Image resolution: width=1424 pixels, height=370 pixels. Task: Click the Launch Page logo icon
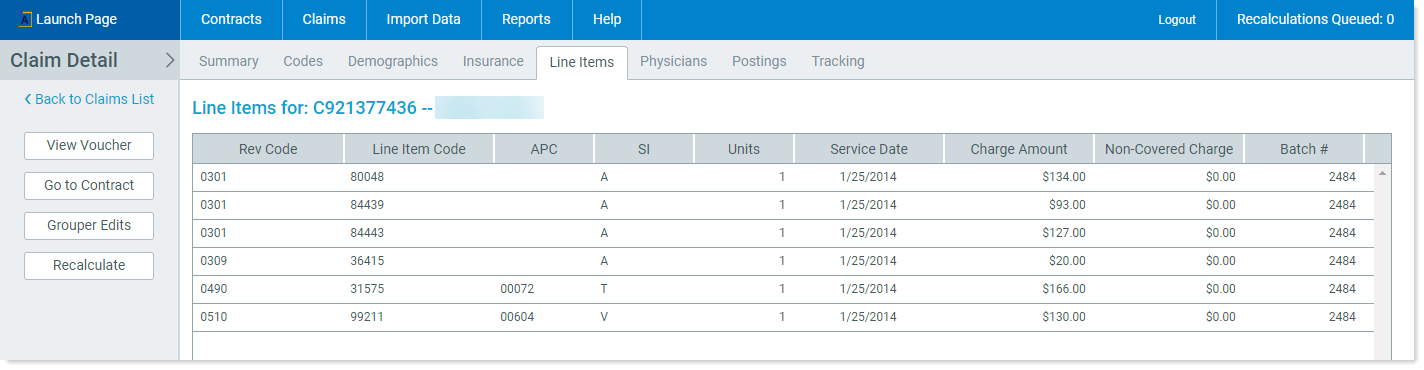[x=26, y=19]
